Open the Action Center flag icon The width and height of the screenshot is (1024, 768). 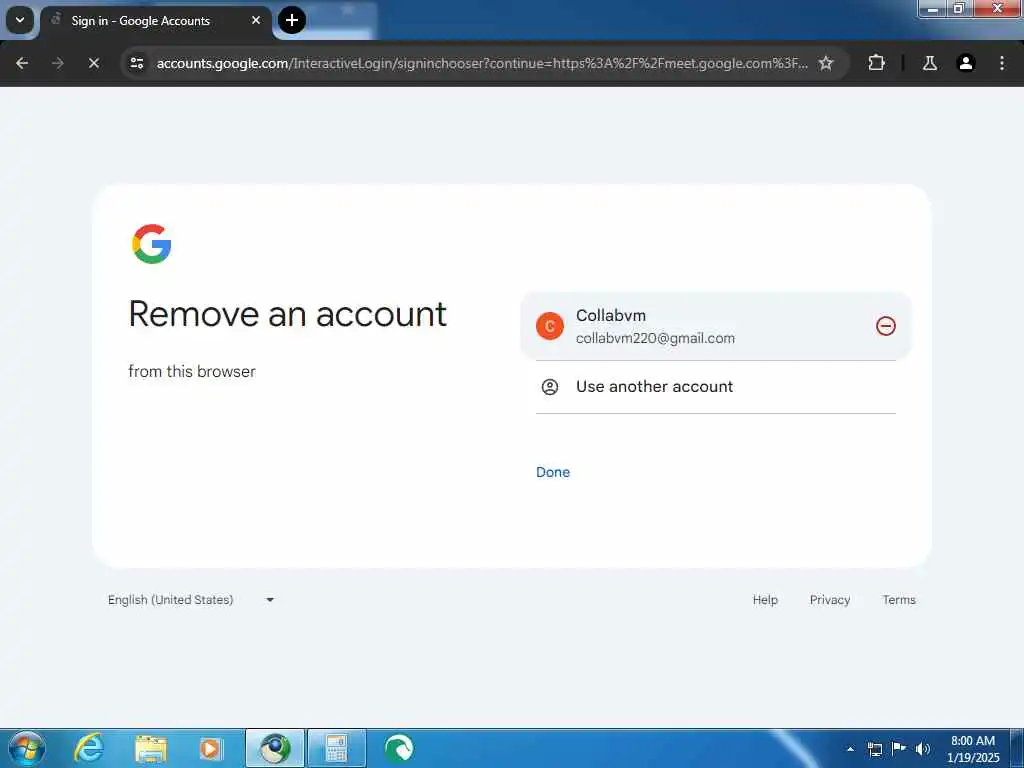(x=899, y=748)
